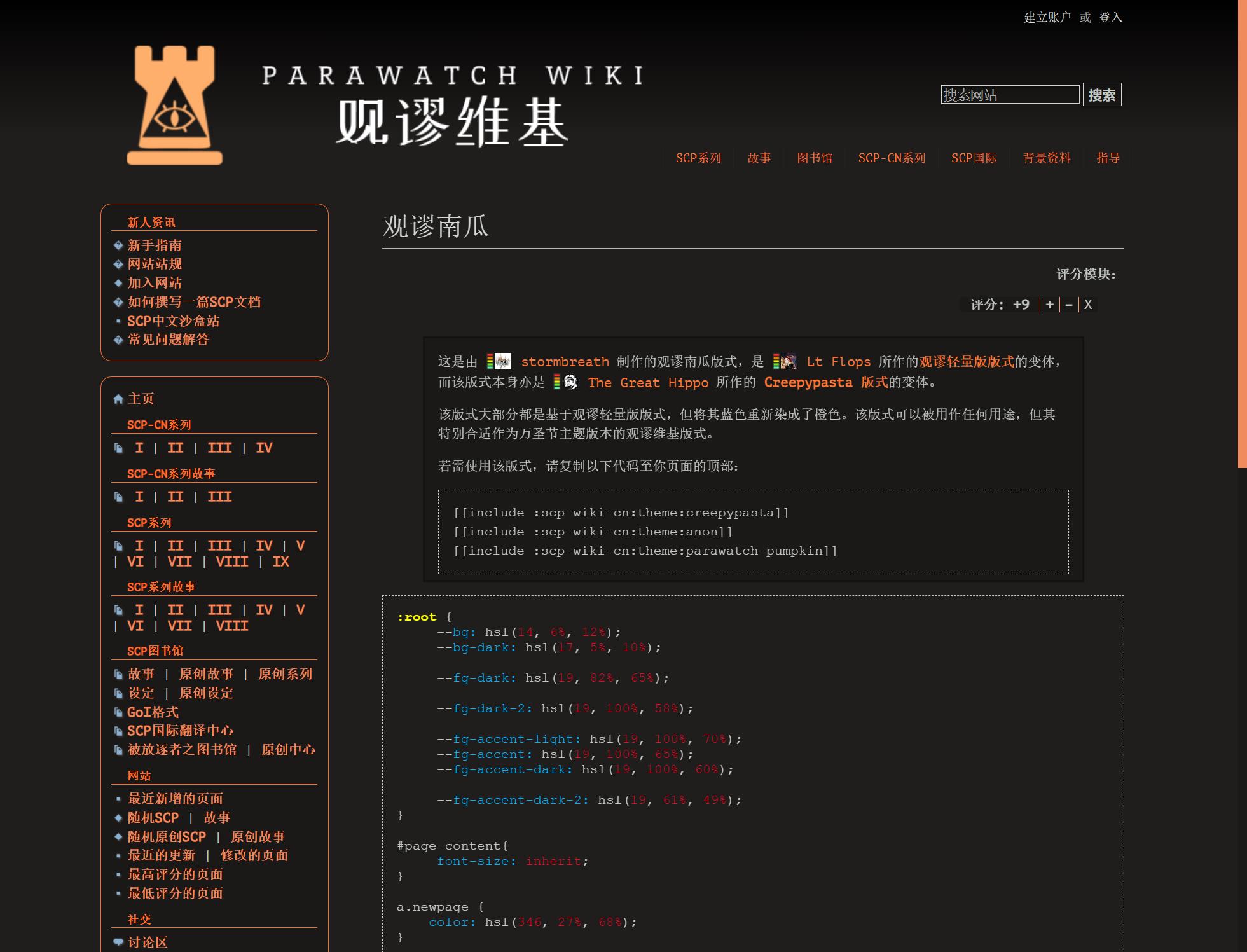
Task: Click The Great Hippo's avatar icon
Action: tap(570, 382)
